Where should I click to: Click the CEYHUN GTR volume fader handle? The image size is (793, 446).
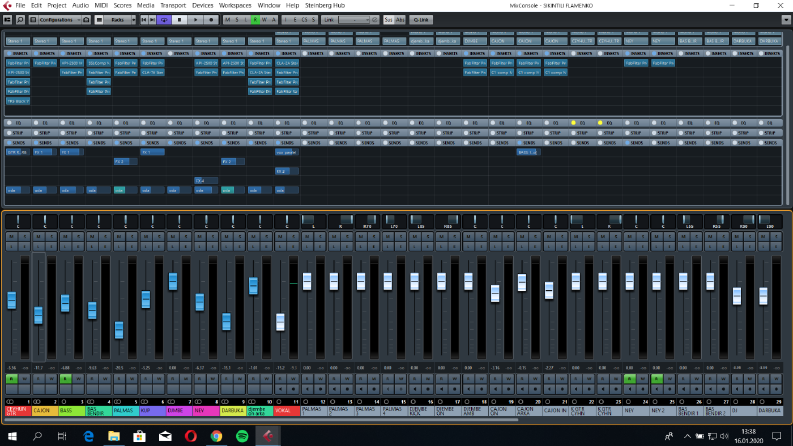[x=12, y=300]
